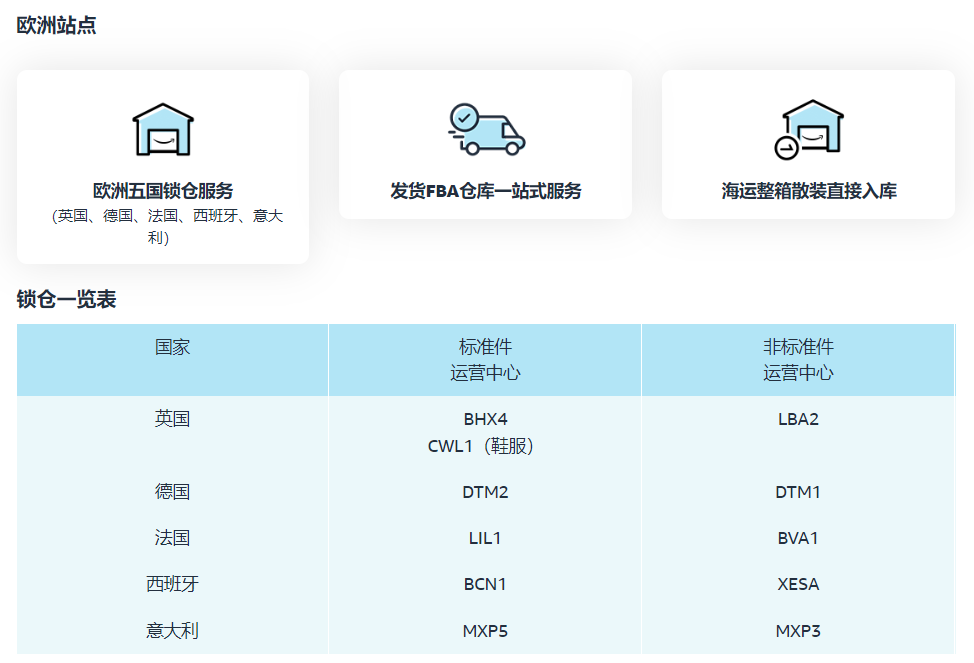This screenshot has height=663, width=974.
Task: Select the 国家 column header
Action: 174,359
